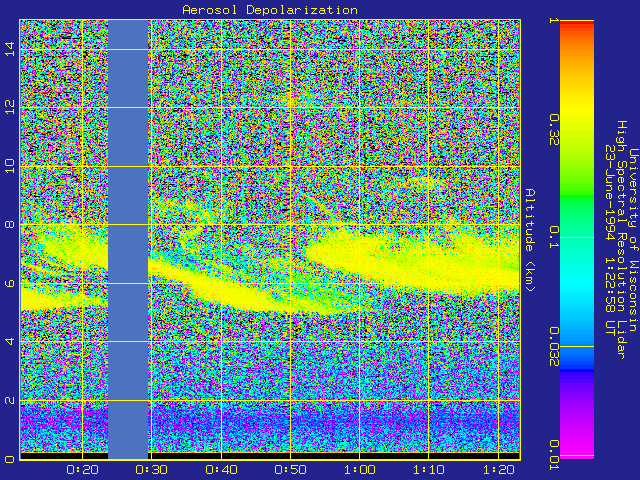
Task: Click altitude axis label 14
Action: tap(10, 49)
